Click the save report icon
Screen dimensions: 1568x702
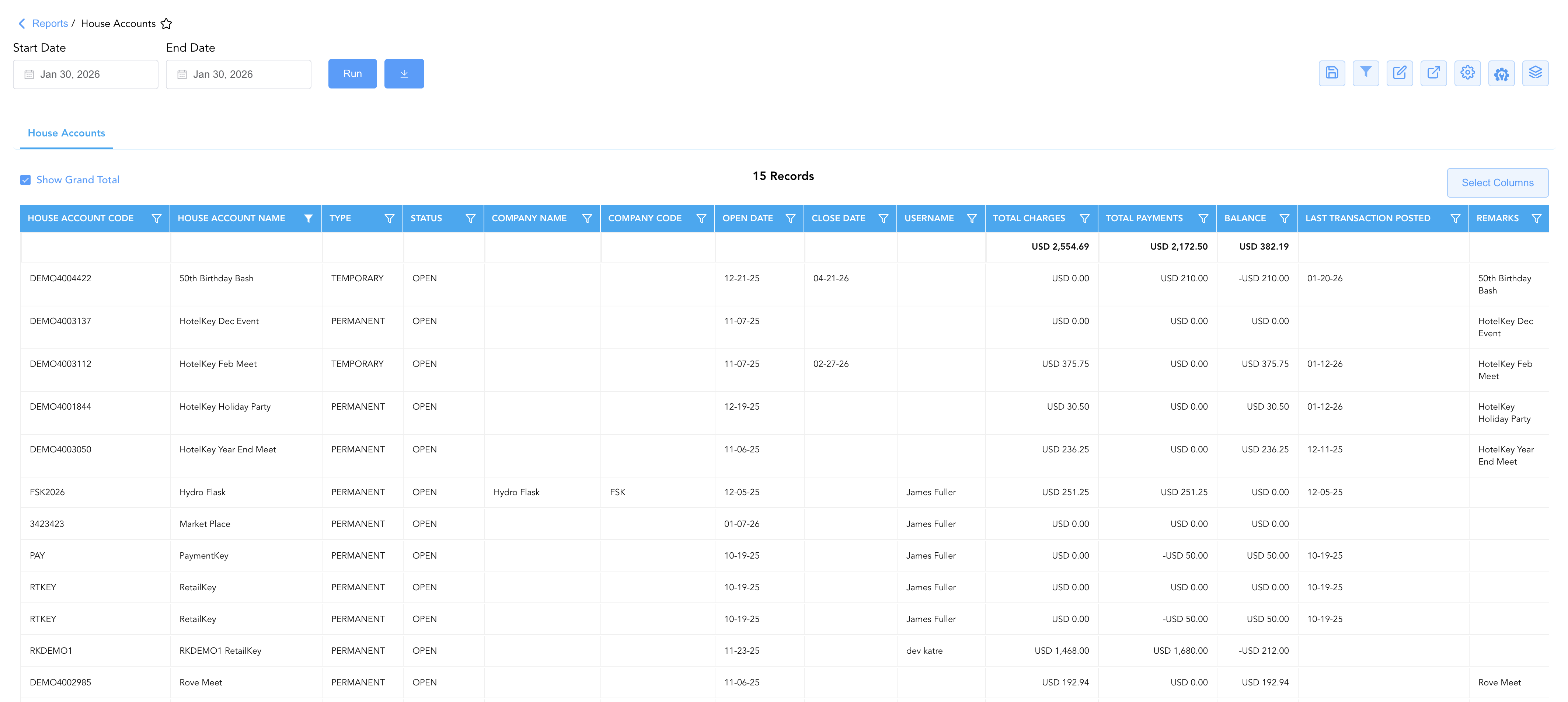click(x=1331, y=73)
